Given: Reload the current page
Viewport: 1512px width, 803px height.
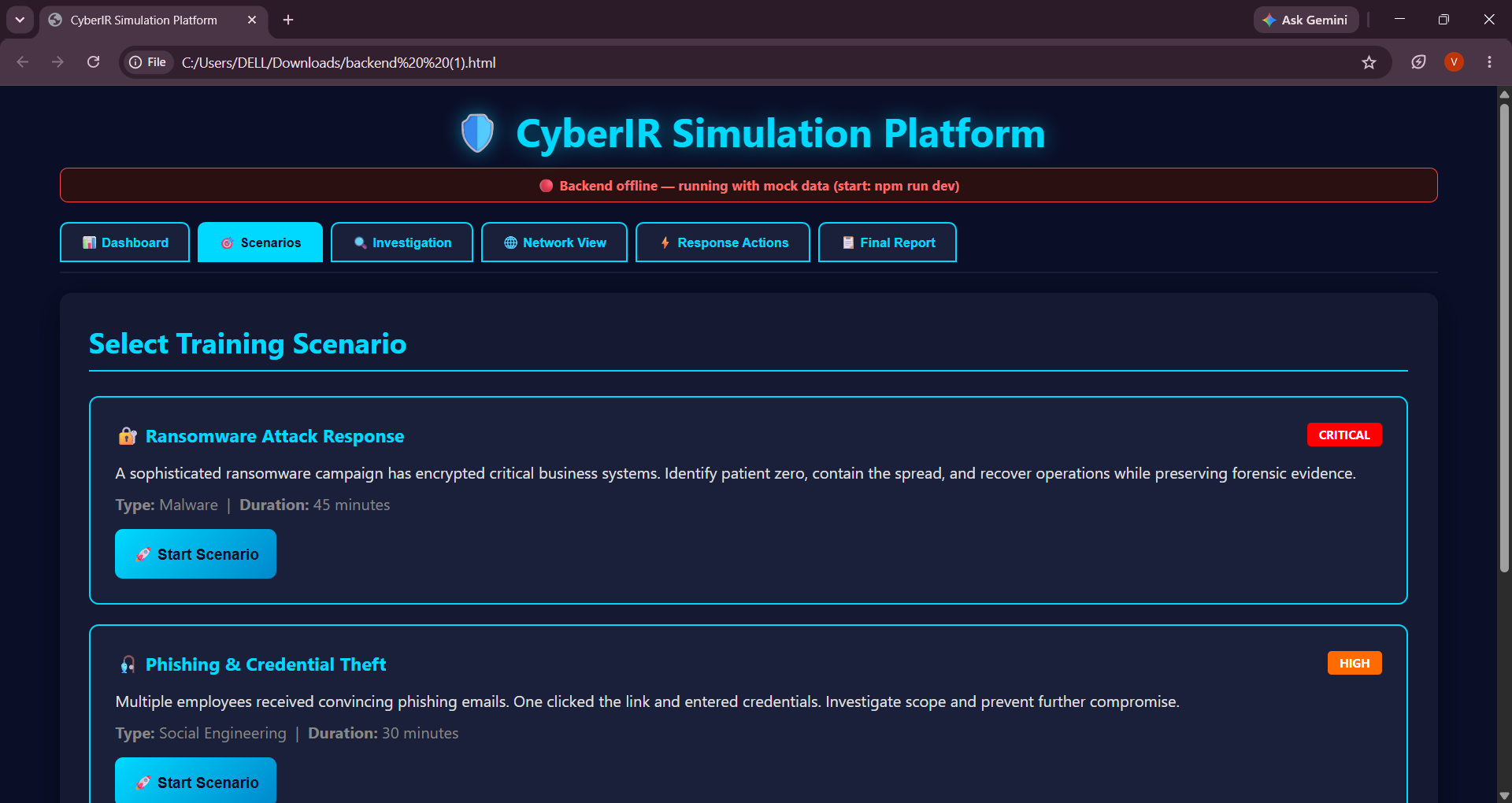Looking at the screenshot, I should point(93,62).
